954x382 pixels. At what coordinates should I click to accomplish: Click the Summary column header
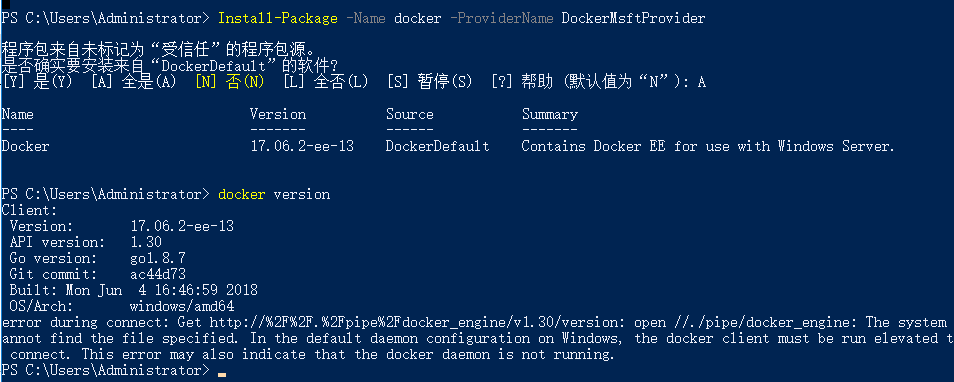tap(550, 114)
